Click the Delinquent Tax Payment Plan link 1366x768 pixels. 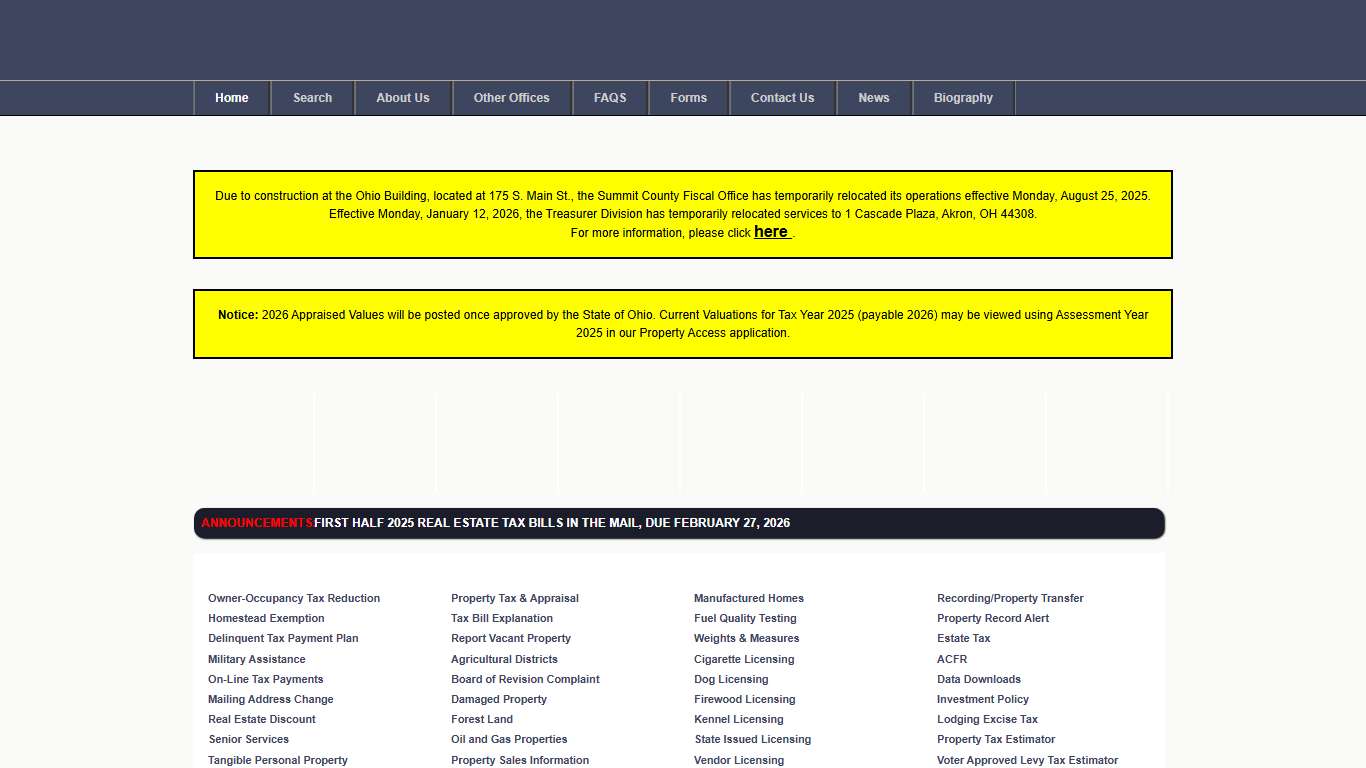tap(283, 639)
